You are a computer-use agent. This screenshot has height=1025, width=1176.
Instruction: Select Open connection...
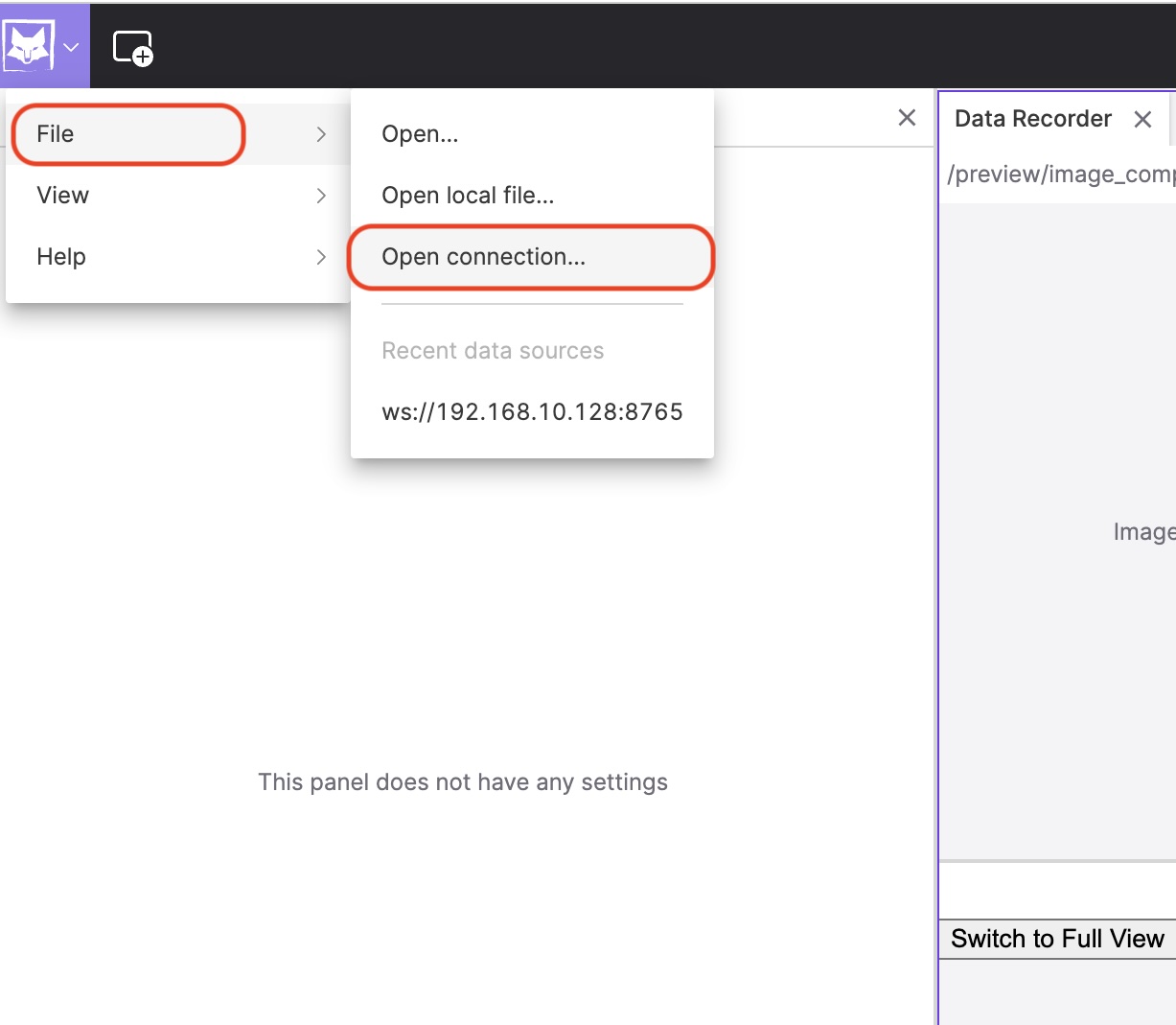(x=532, y=257)
